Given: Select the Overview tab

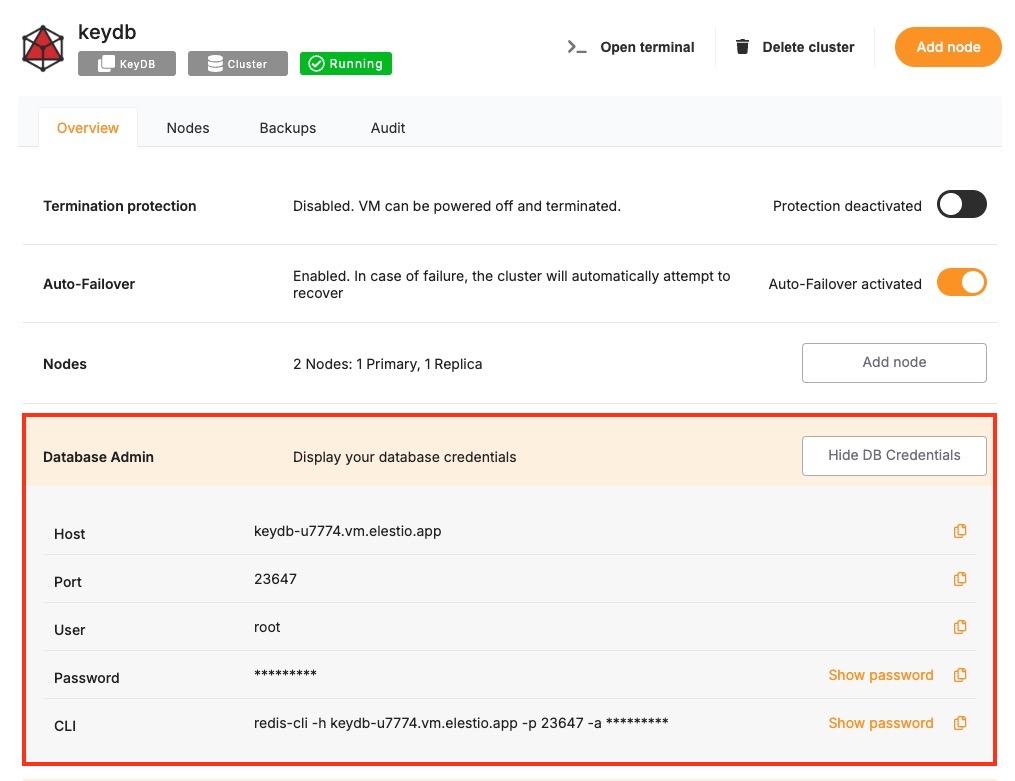Looking at the screenshot, I should [88, 128].
